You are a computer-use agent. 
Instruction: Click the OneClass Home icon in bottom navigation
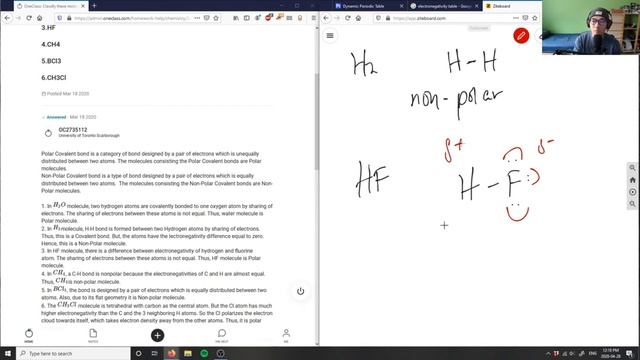coord(29,335)
